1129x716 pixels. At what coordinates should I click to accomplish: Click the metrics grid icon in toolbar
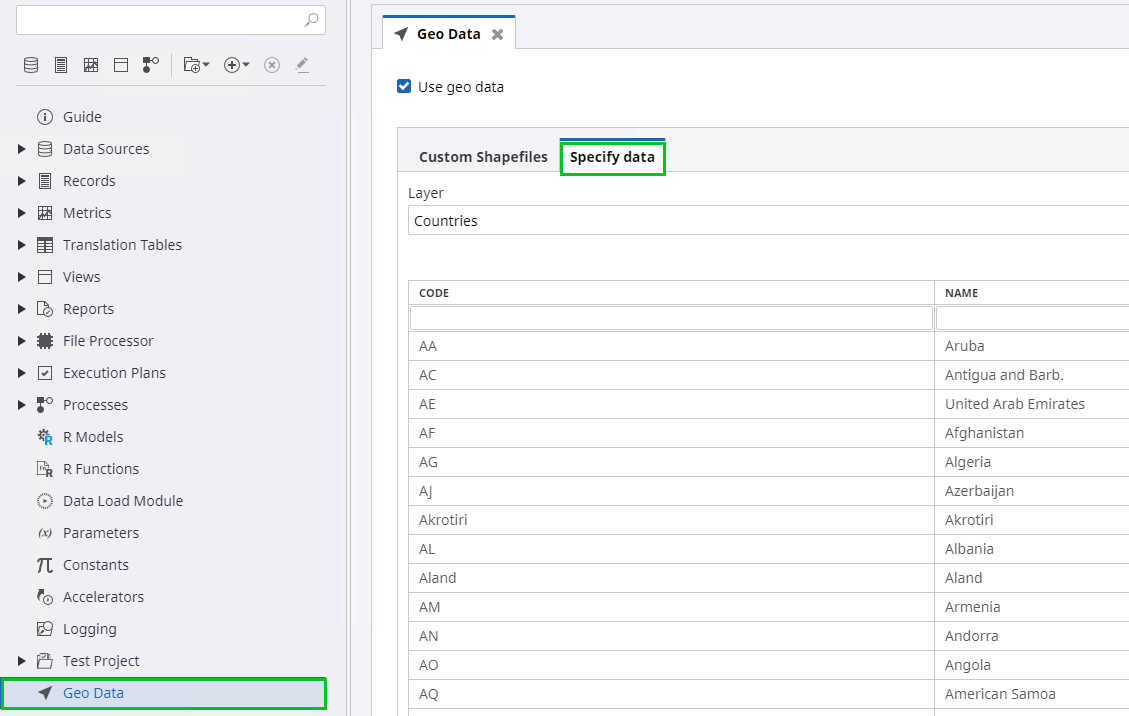point(91,65)
